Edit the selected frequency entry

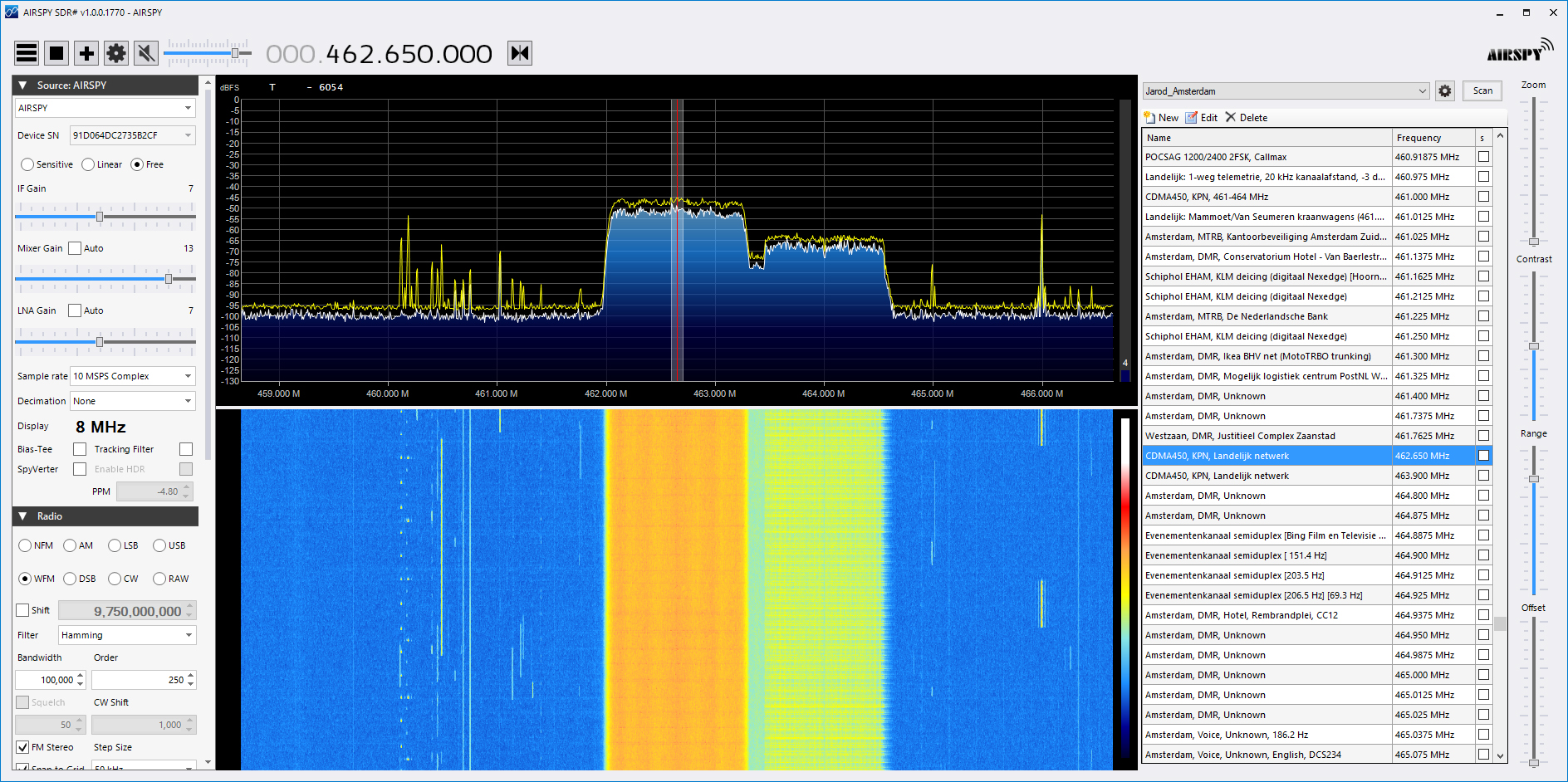point(1202,118)
